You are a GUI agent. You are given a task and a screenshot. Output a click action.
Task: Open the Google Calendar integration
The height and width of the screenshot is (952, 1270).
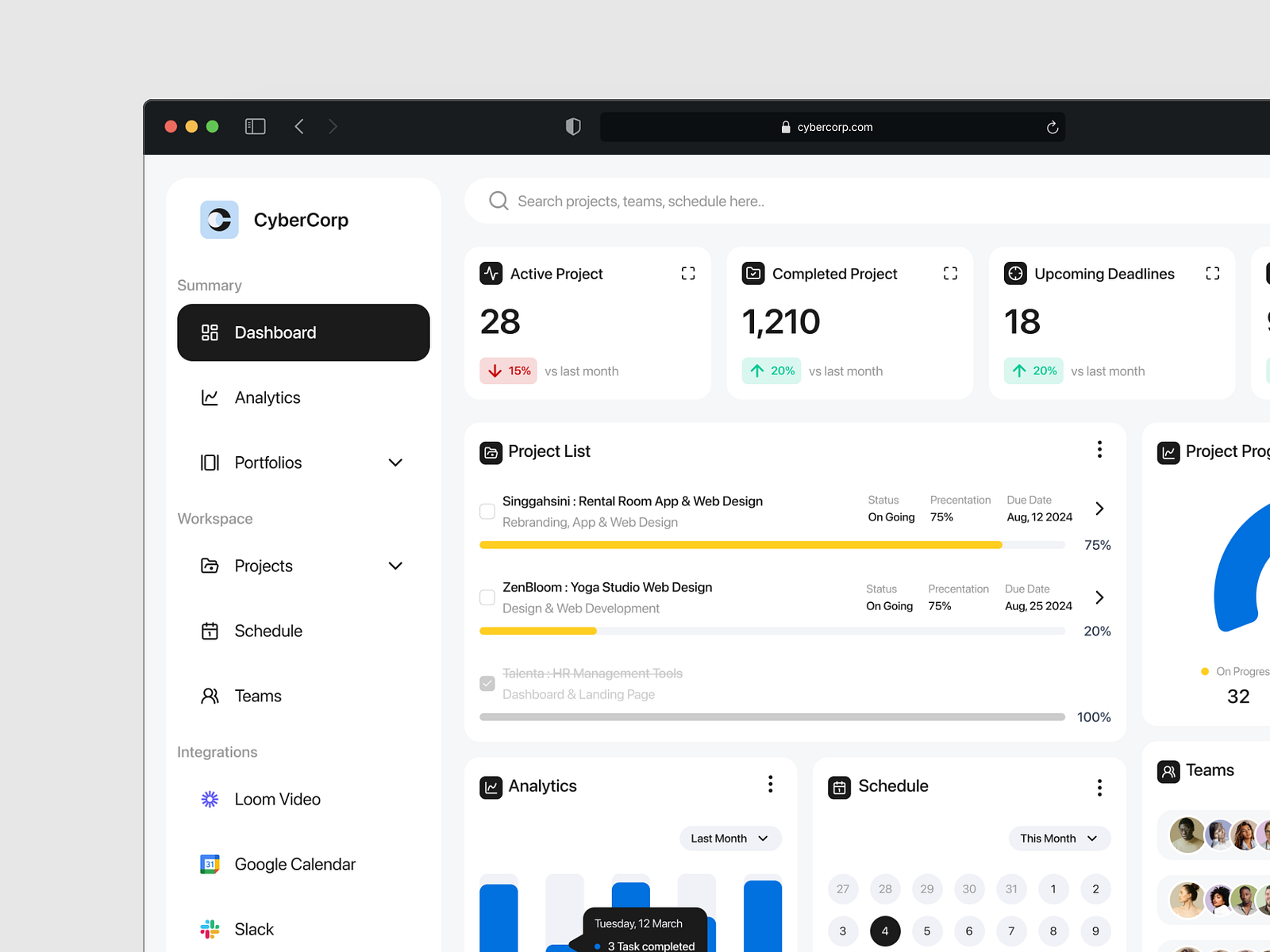click(x=294, y=864)
